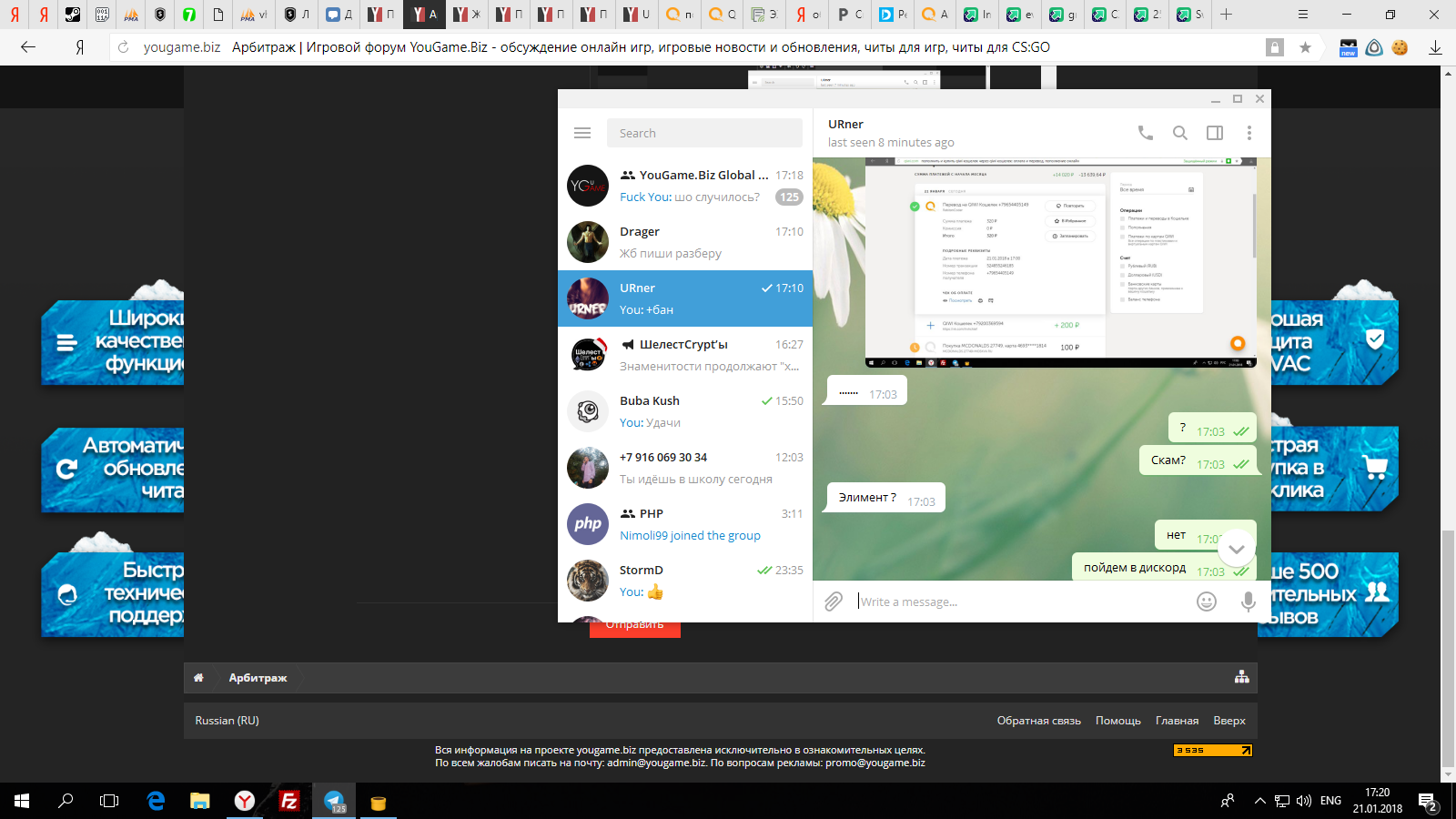Open a new browser tab
Screen dimensions: 1456x819
pos(1226,15)
